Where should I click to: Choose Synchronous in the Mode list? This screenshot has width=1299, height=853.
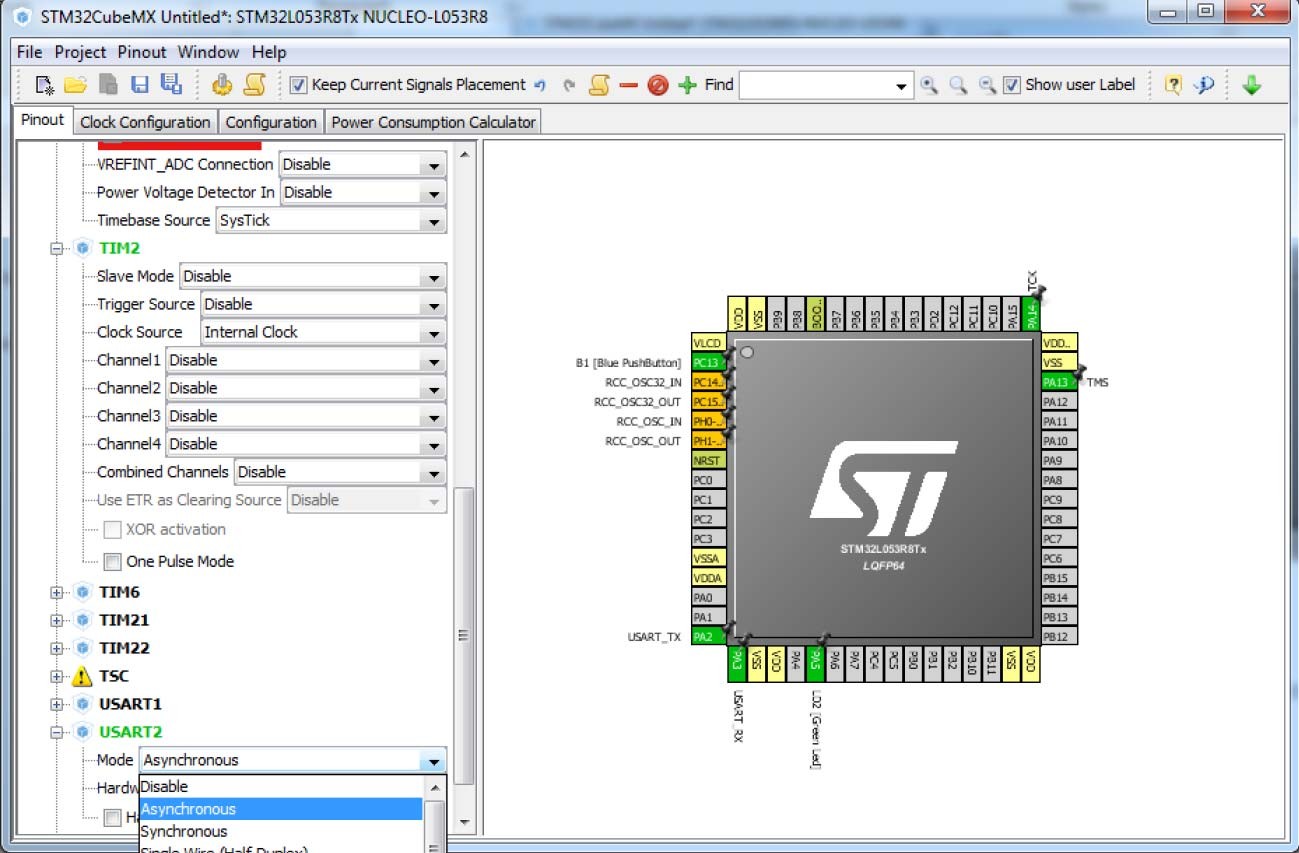[281, 831]
